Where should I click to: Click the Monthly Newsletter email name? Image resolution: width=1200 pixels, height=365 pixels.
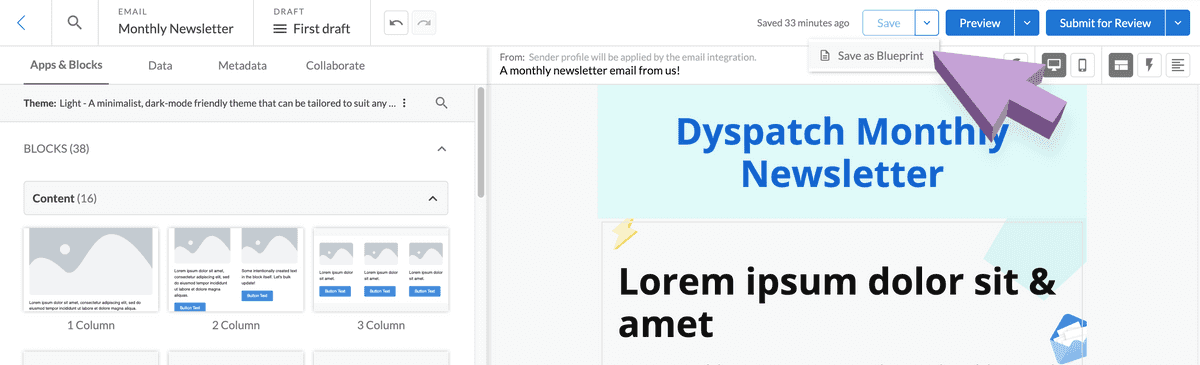click(176, 29)
